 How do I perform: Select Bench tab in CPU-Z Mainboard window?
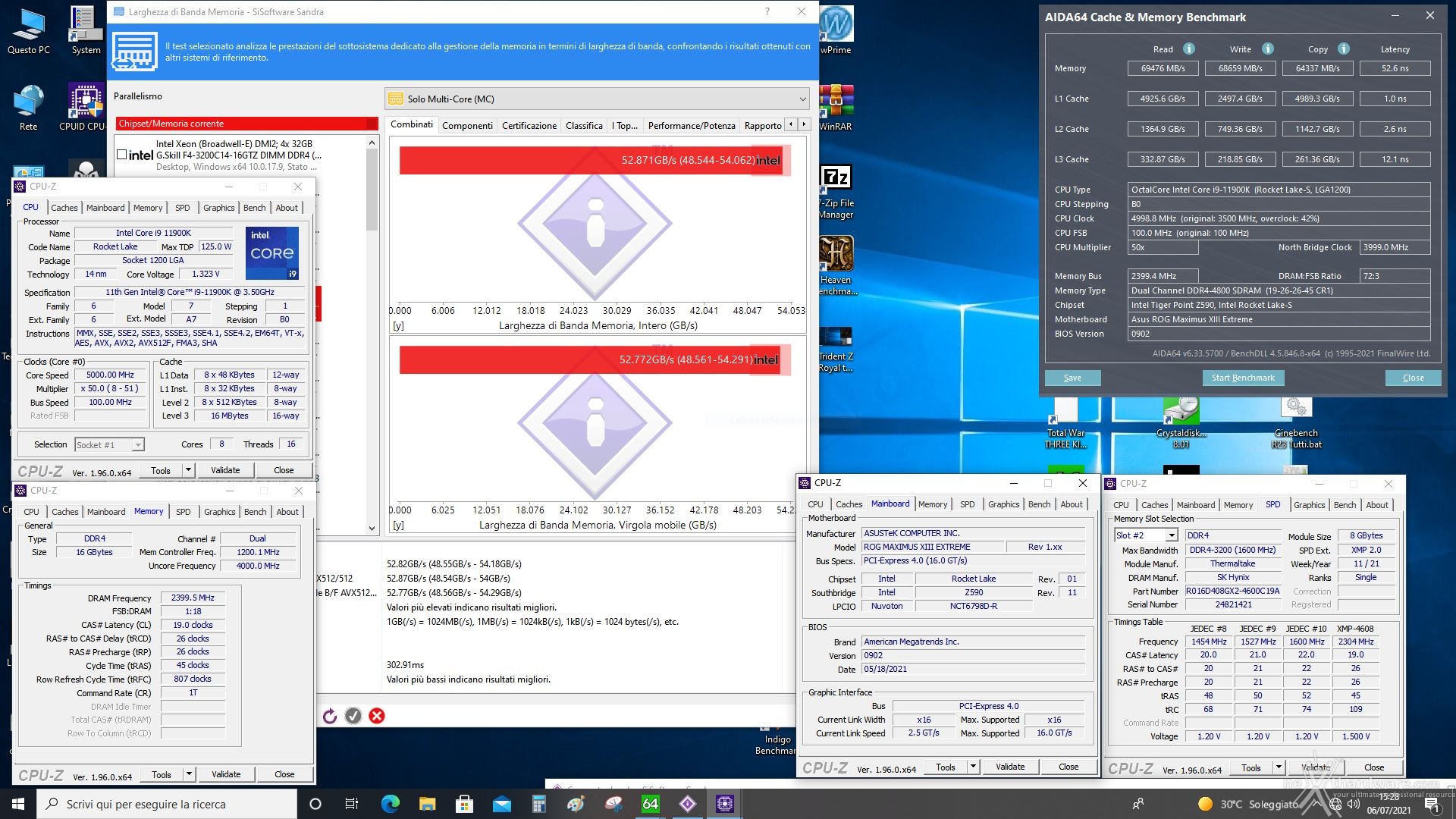[x=1039, y=504]
